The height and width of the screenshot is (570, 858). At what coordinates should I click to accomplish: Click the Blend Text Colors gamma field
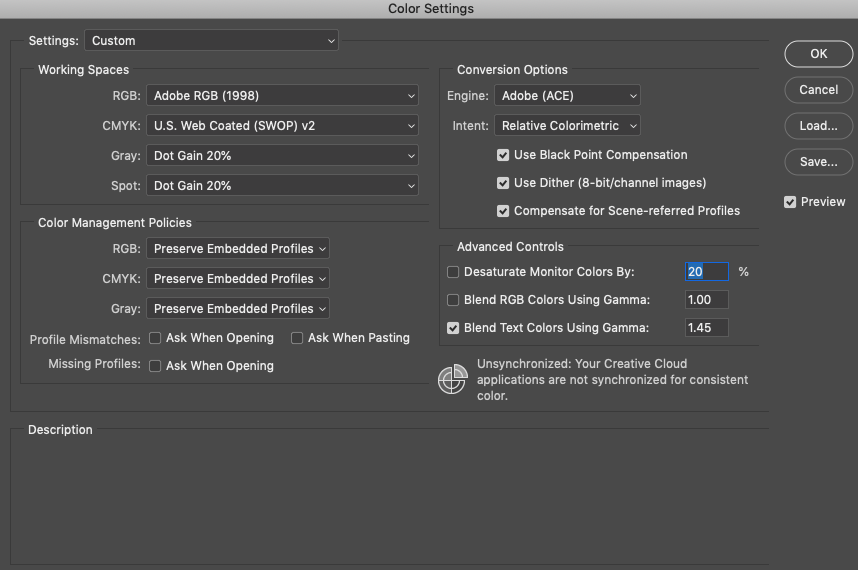click(x=707, y=328)
